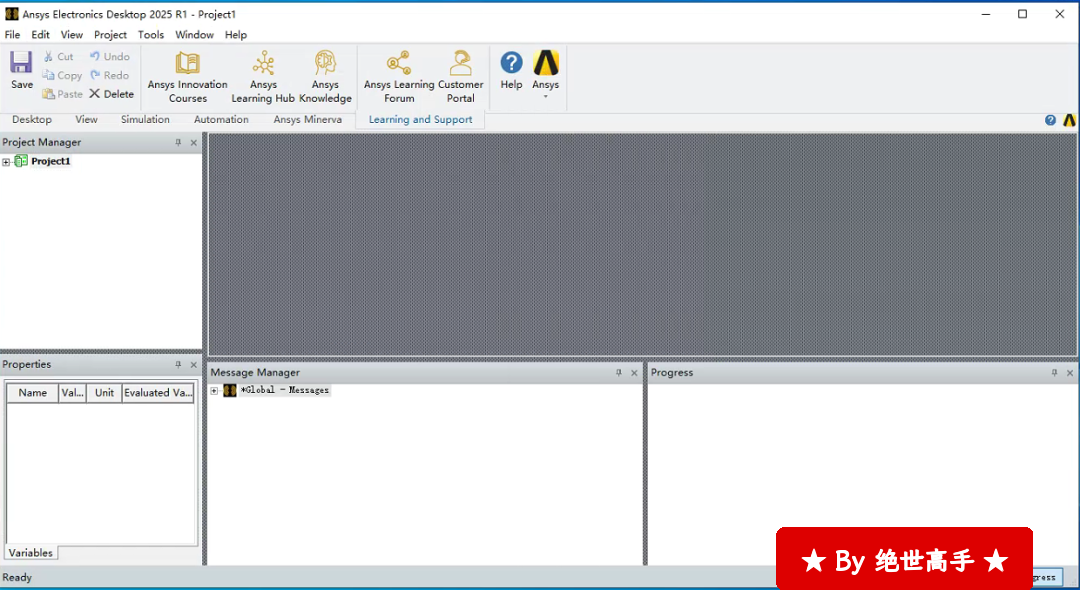Open the Help menu

tap(236, 34)
